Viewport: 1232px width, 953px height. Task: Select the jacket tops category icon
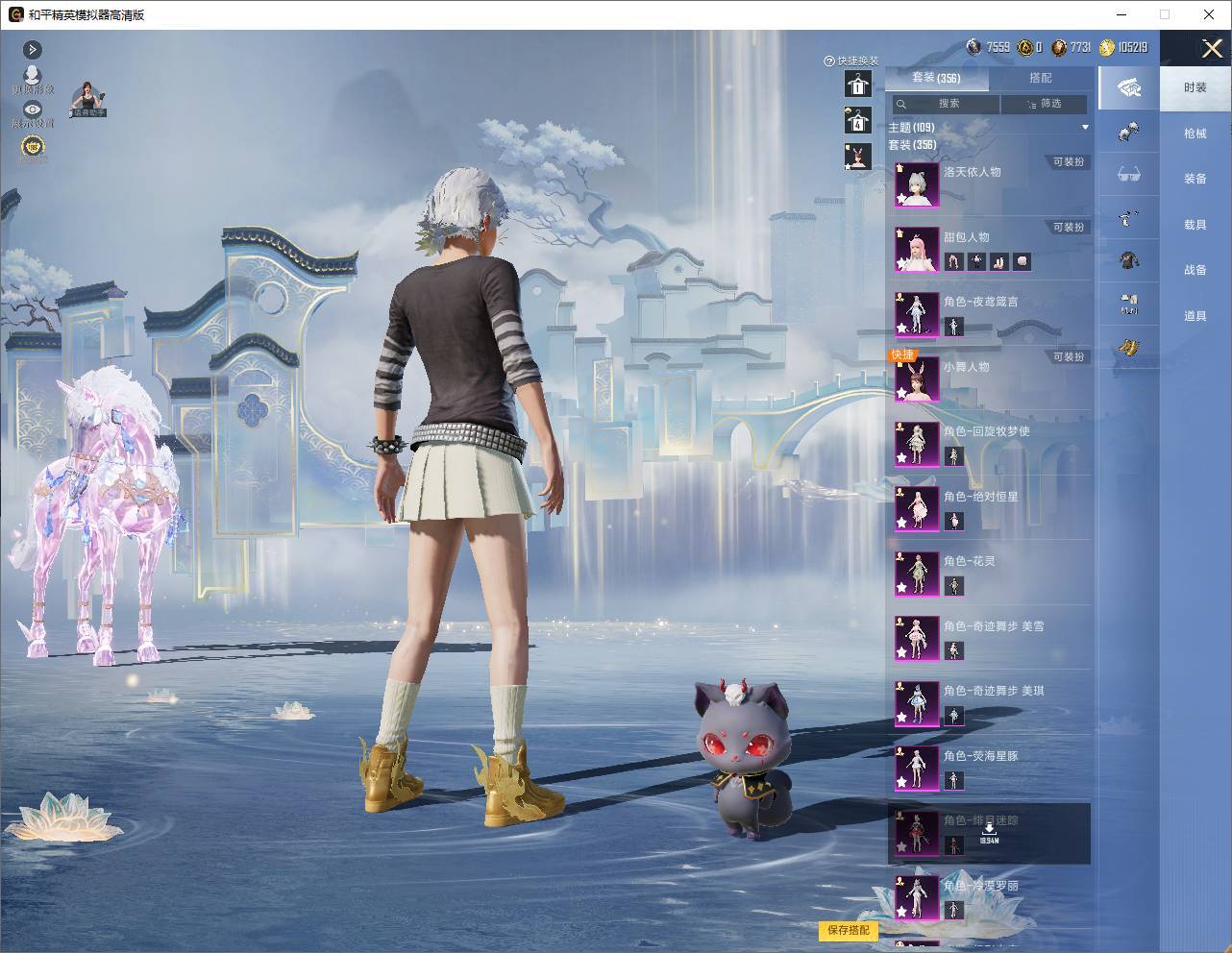tap(1128, 260)
